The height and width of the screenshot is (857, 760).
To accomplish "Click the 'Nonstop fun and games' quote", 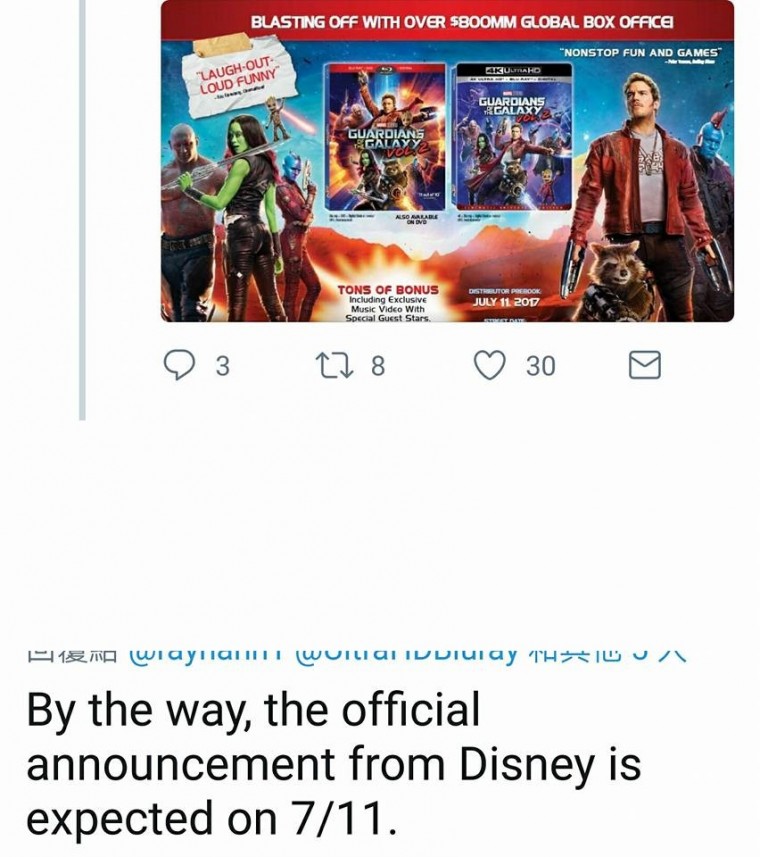I will click(641, 52).
